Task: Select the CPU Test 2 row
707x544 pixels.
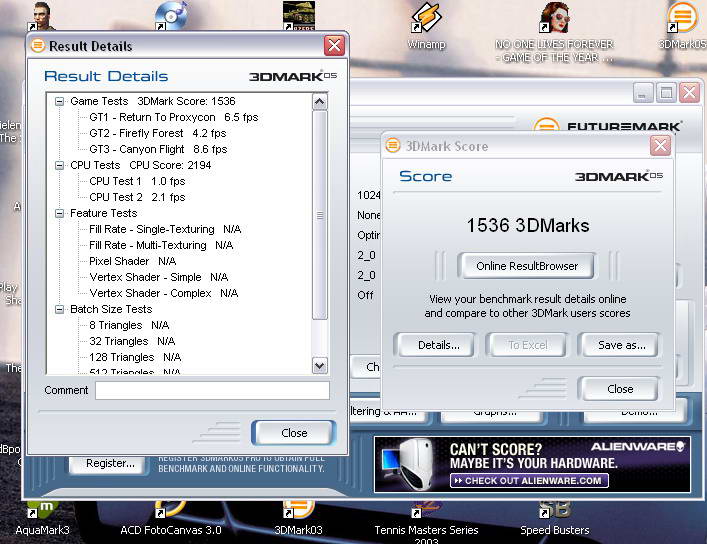Action: pyautogui.click(x=137, y=197)
